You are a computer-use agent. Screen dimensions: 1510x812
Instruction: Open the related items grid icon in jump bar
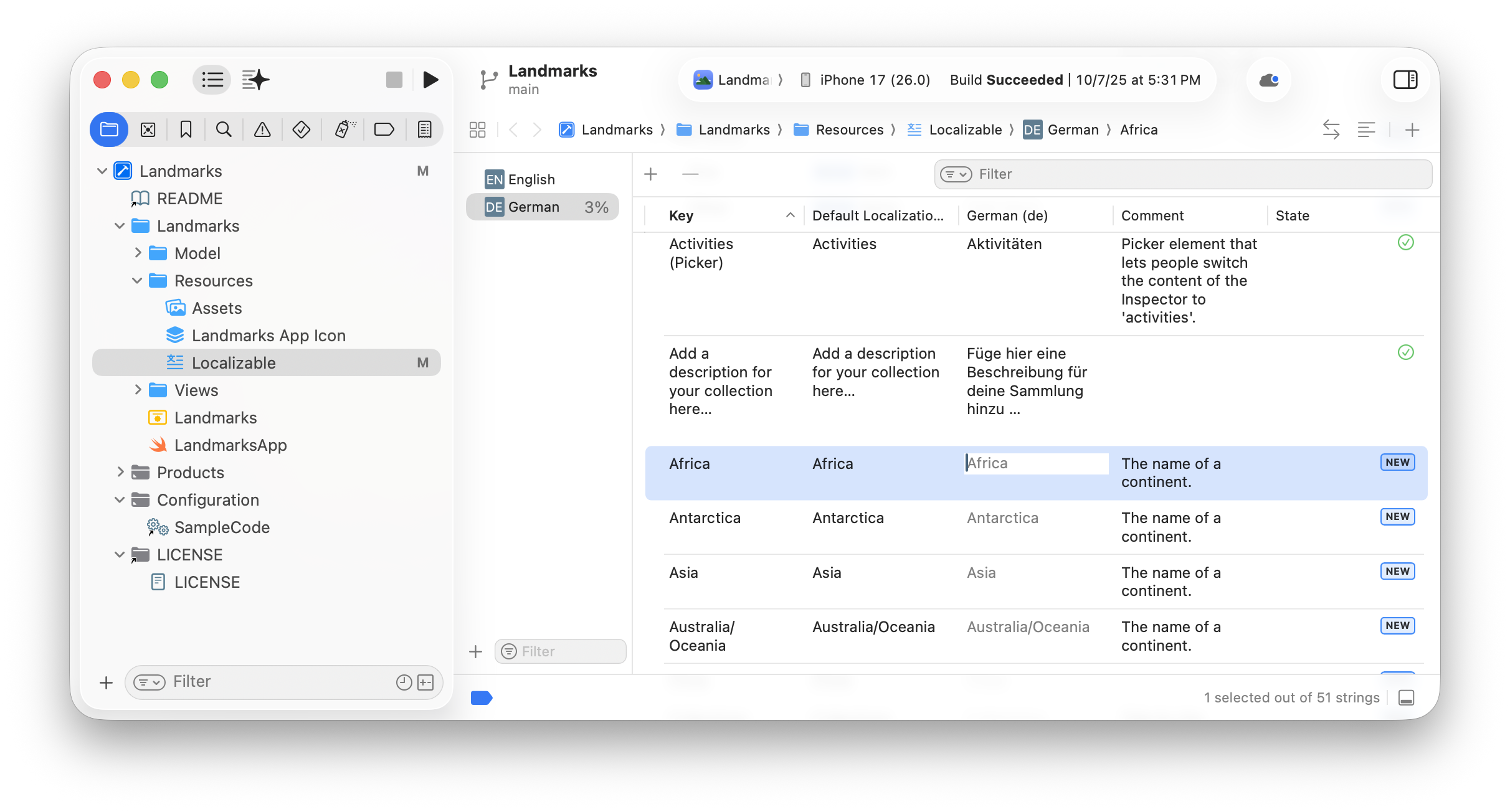point(477,130)
